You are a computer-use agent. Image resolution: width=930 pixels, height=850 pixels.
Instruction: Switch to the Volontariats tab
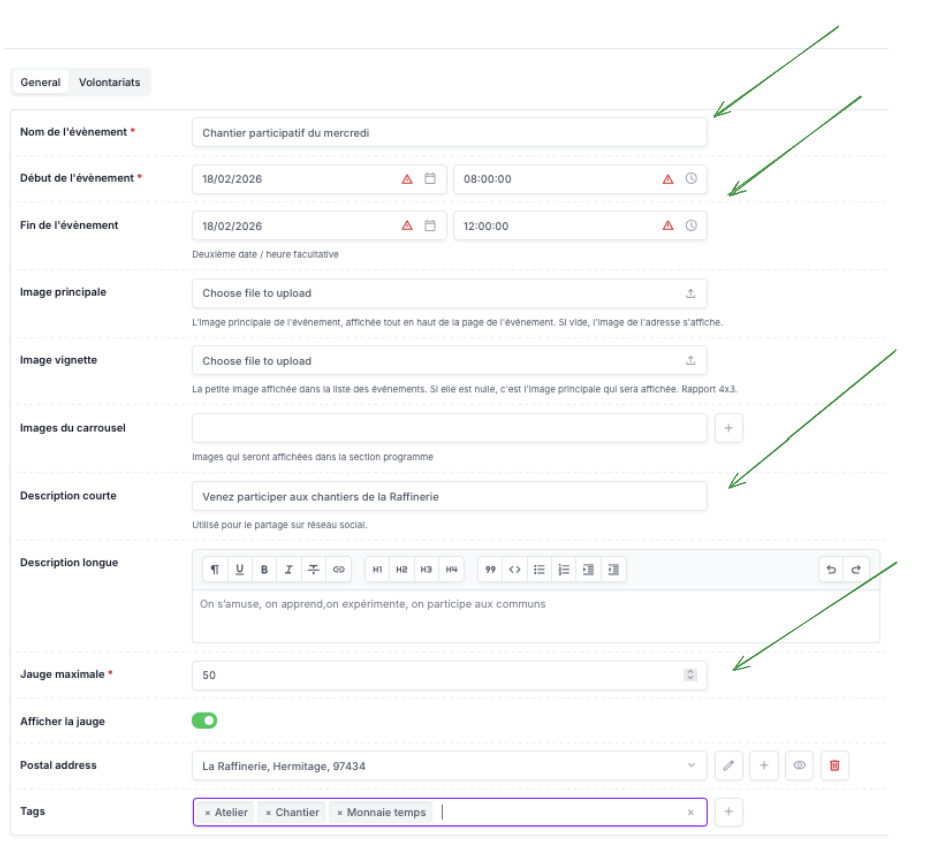(x=110, y=82)
